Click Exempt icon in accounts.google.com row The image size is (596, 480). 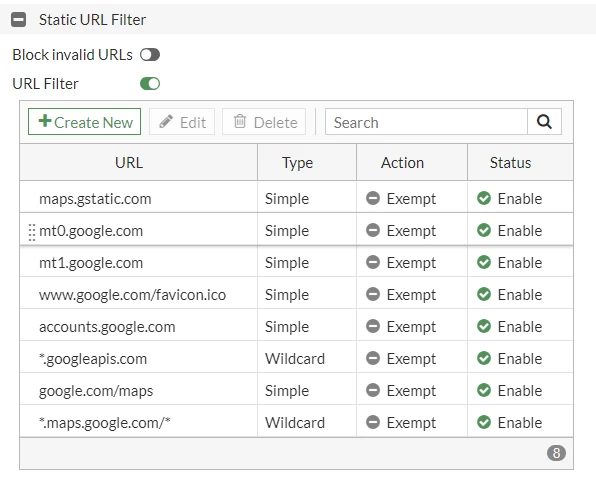373,326
